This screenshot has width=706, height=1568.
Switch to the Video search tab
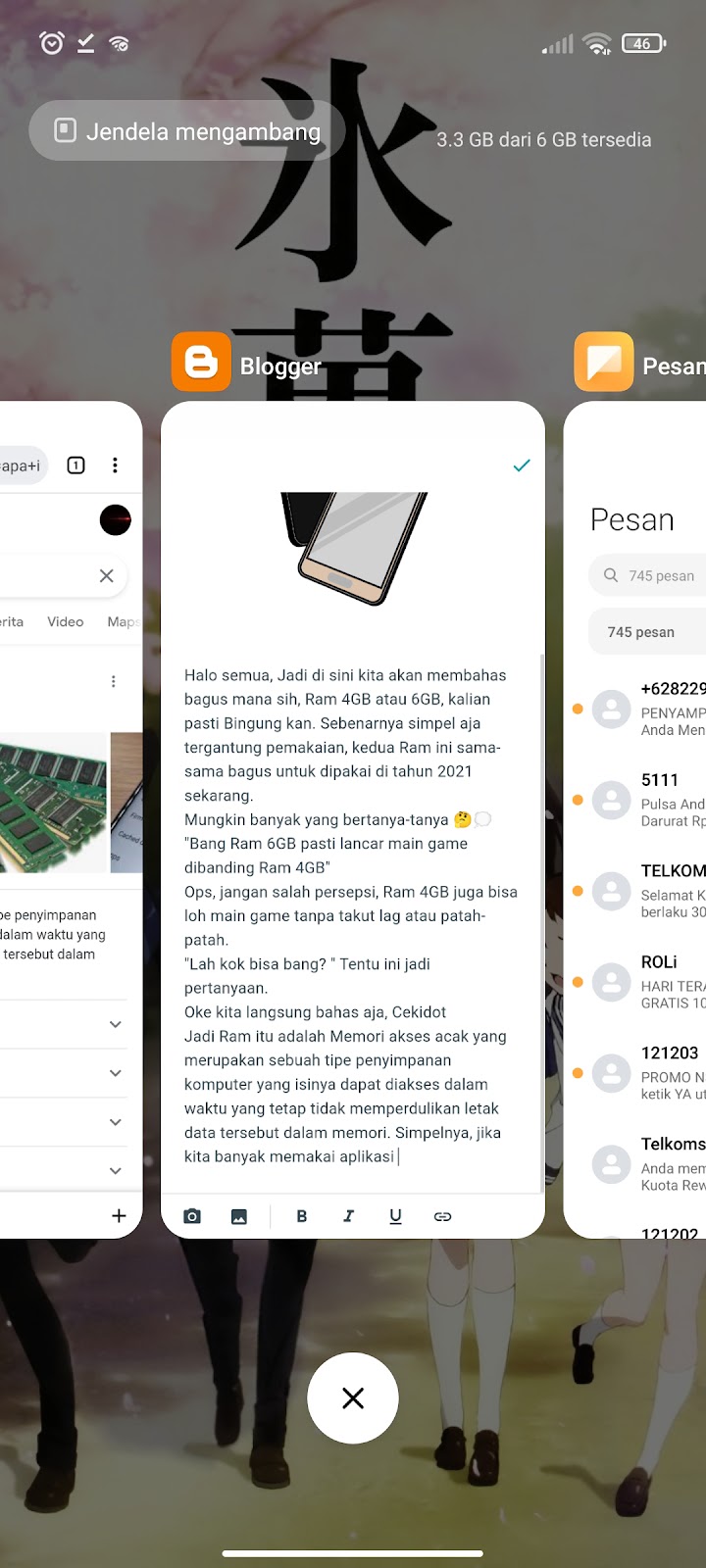pyautogui.click(x=66, y=621)
